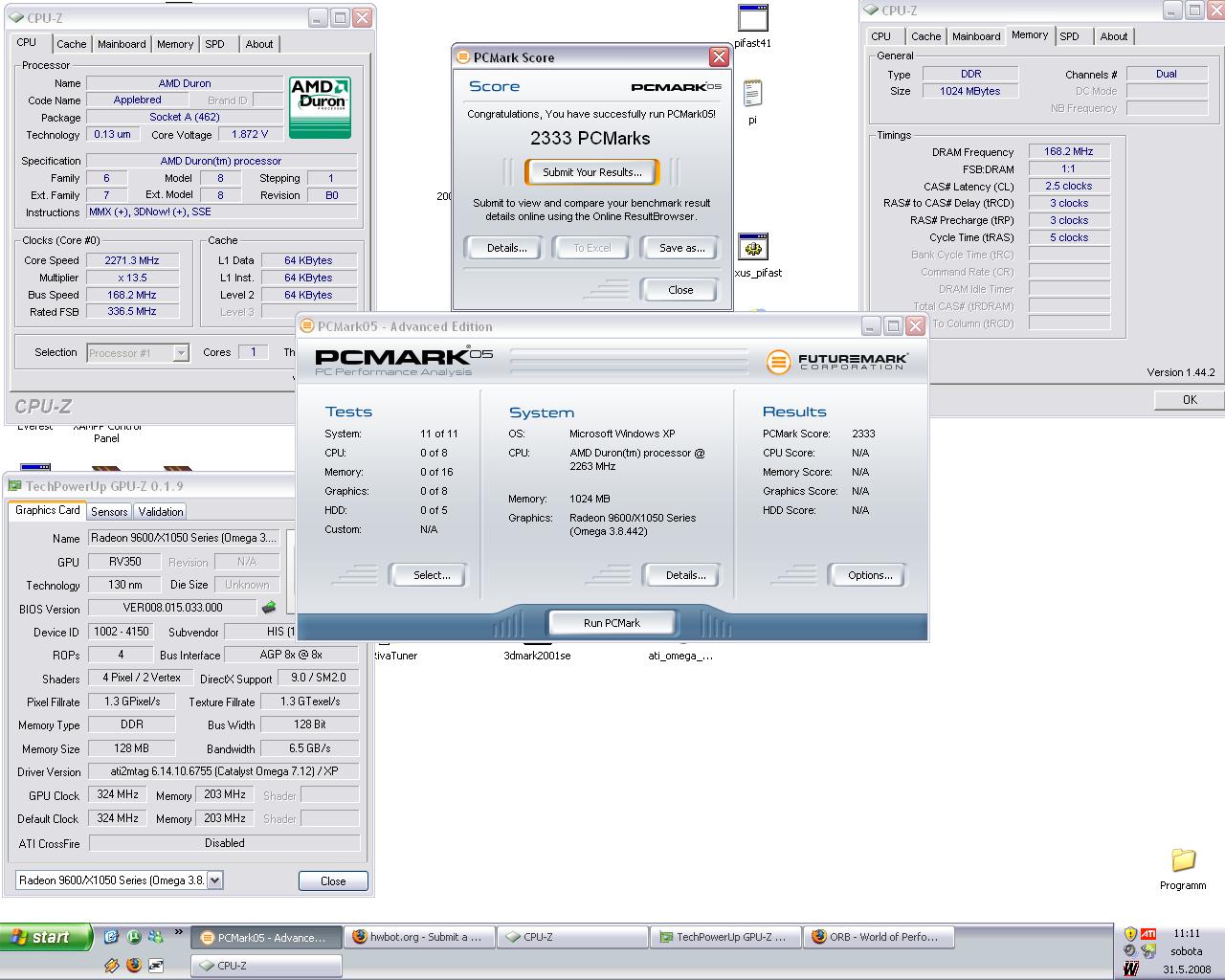1225x980 pixels.
Task: Click the Save as button
Action: tap(681, 248)
